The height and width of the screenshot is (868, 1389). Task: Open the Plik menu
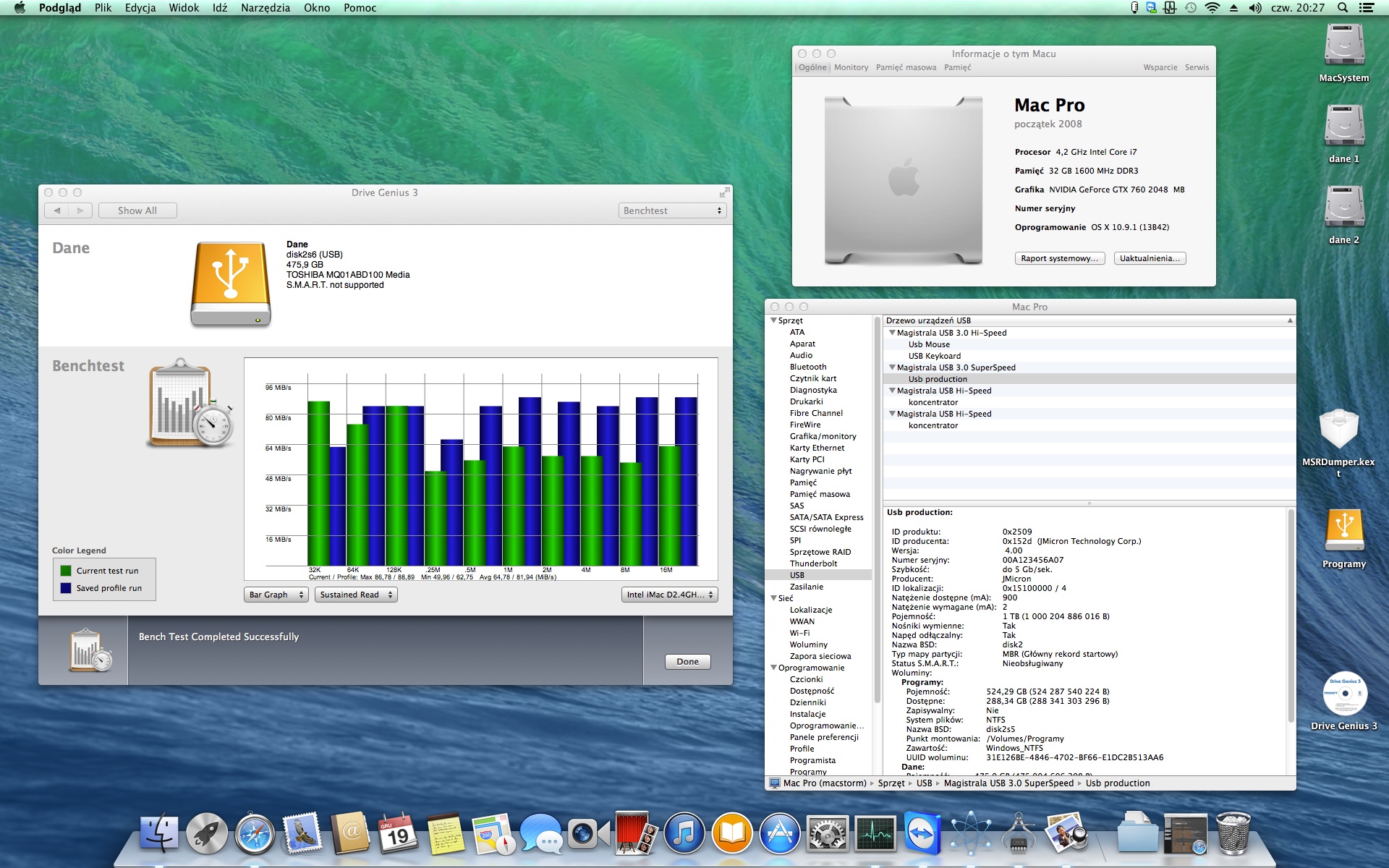point(103,8)
